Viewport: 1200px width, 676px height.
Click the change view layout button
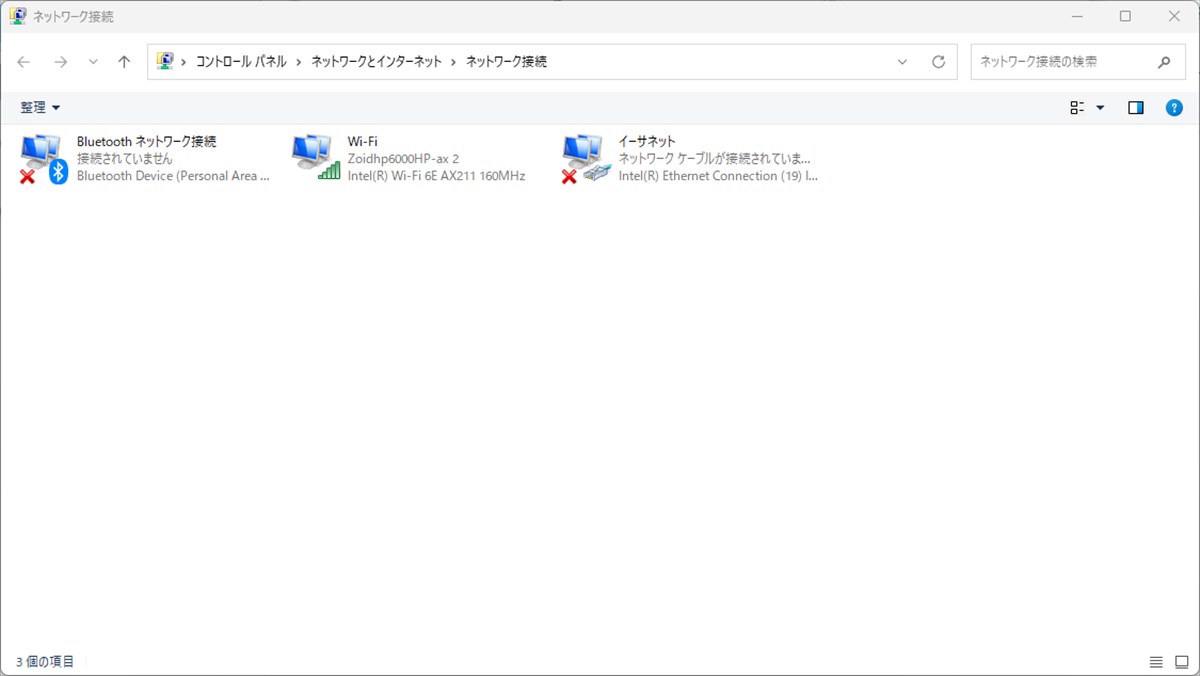click(x=1077, y=108)
